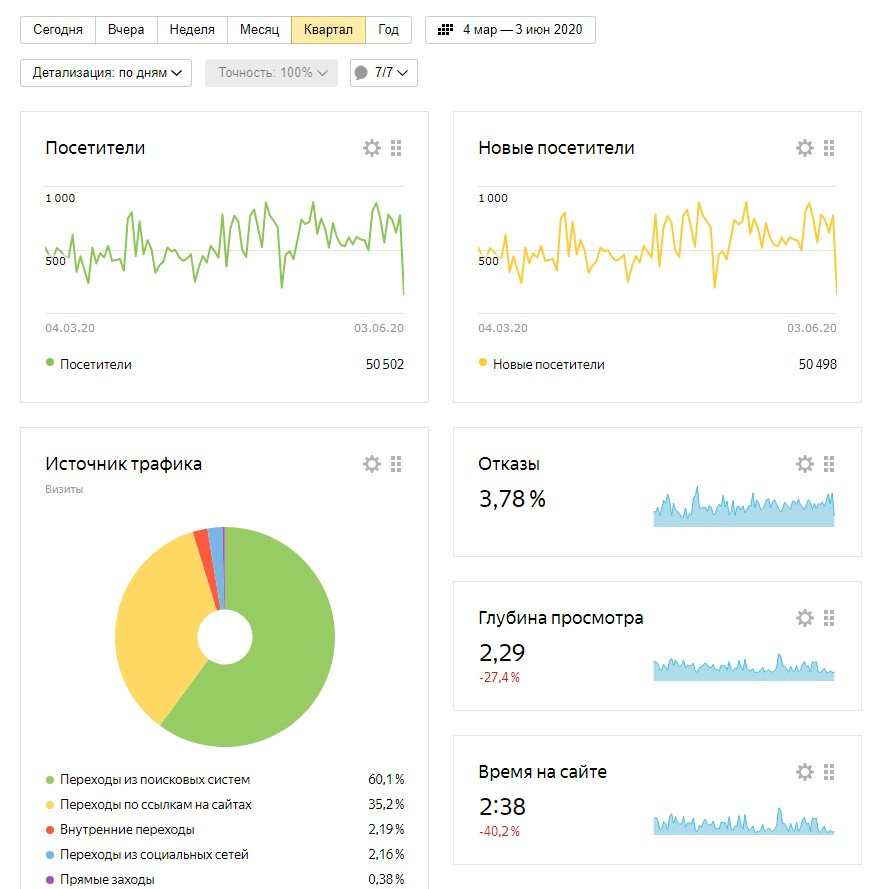Click the 50 498 new visitors total
880x889 pixels.
(818, 364)
